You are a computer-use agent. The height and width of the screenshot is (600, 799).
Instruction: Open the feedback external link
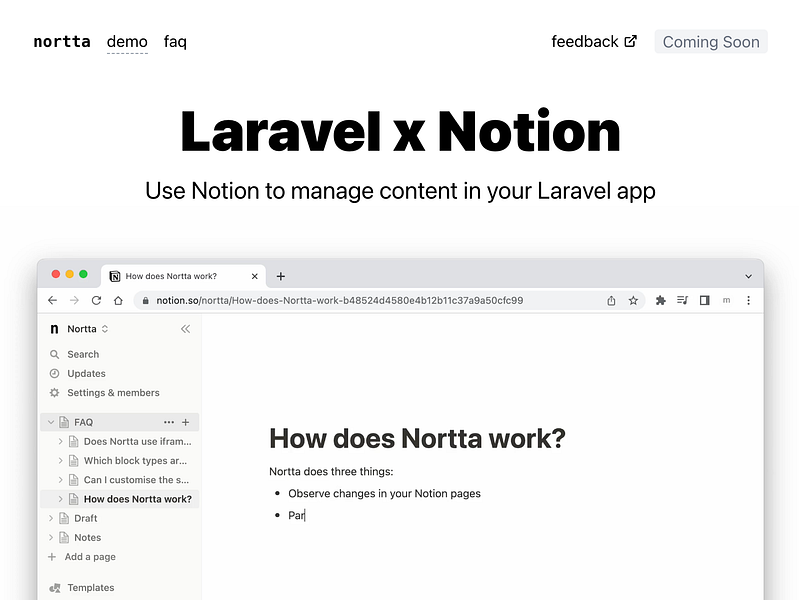tap(594, 41)
